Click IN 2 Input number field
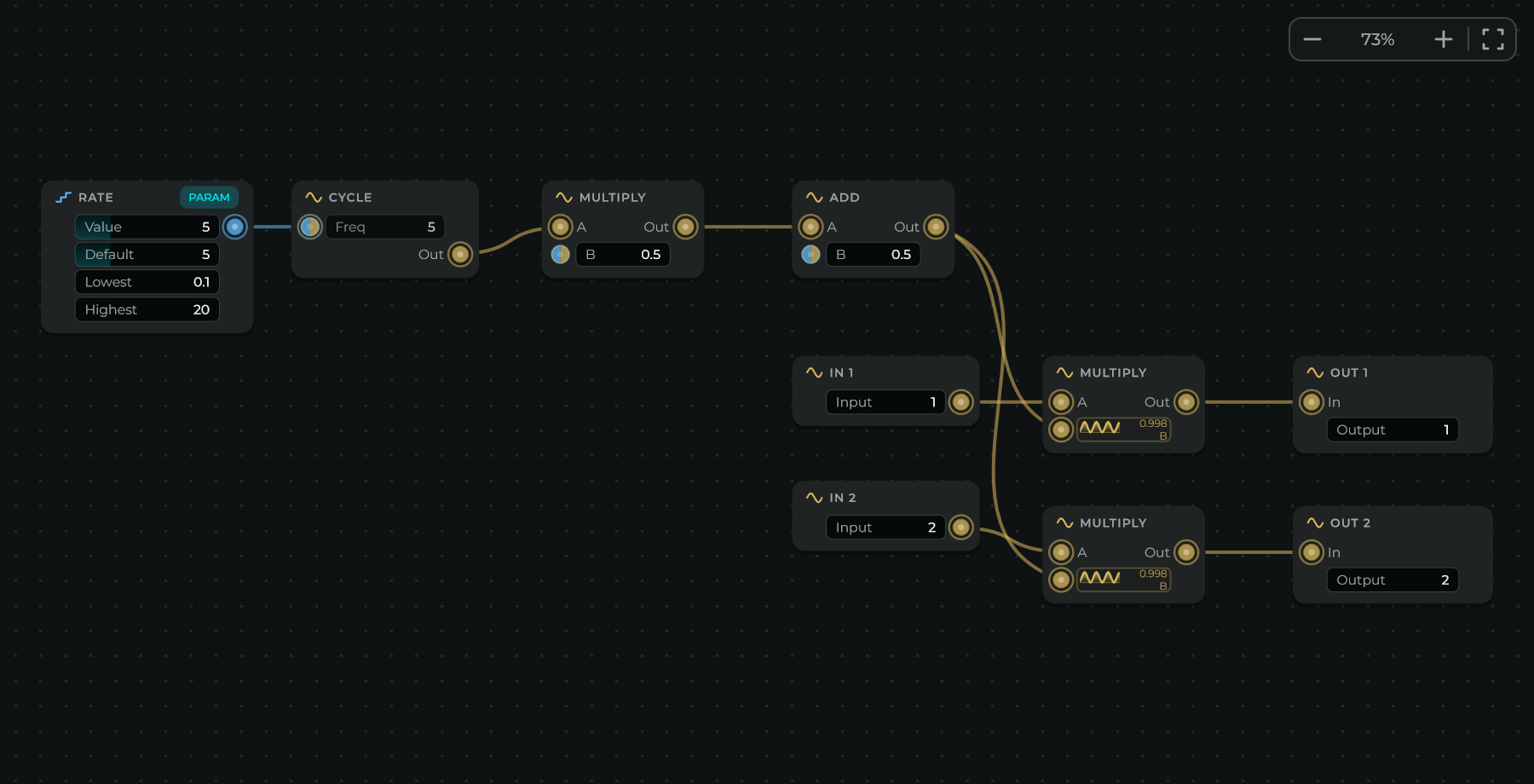The height and width of the screenshot is (784, 1534). [885, 527]
